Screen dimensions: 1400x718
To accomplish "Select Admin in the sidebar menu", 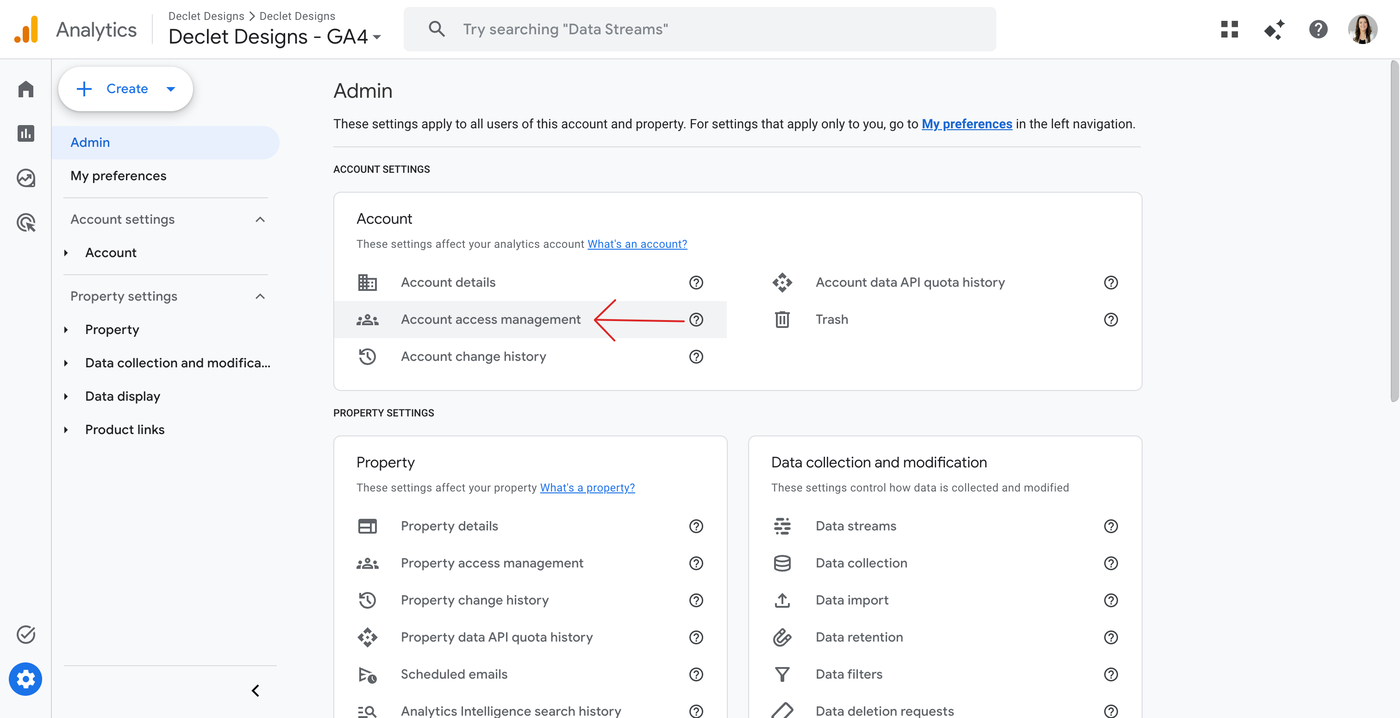I will [90, 143].
